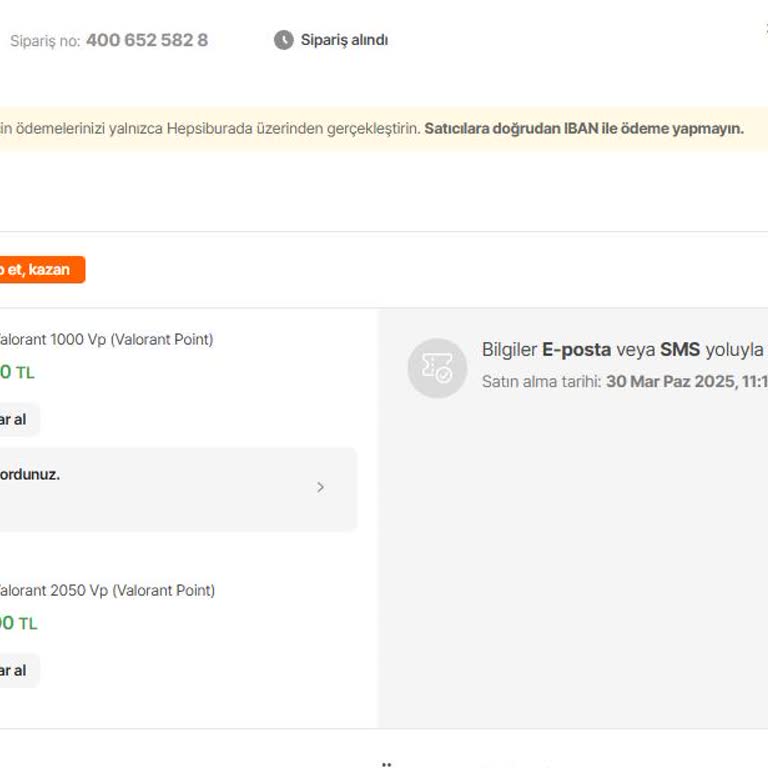Screen dimensions: 768x768
Task: Open the chevron arrow in the gray card
Action: tap(320, 487)
